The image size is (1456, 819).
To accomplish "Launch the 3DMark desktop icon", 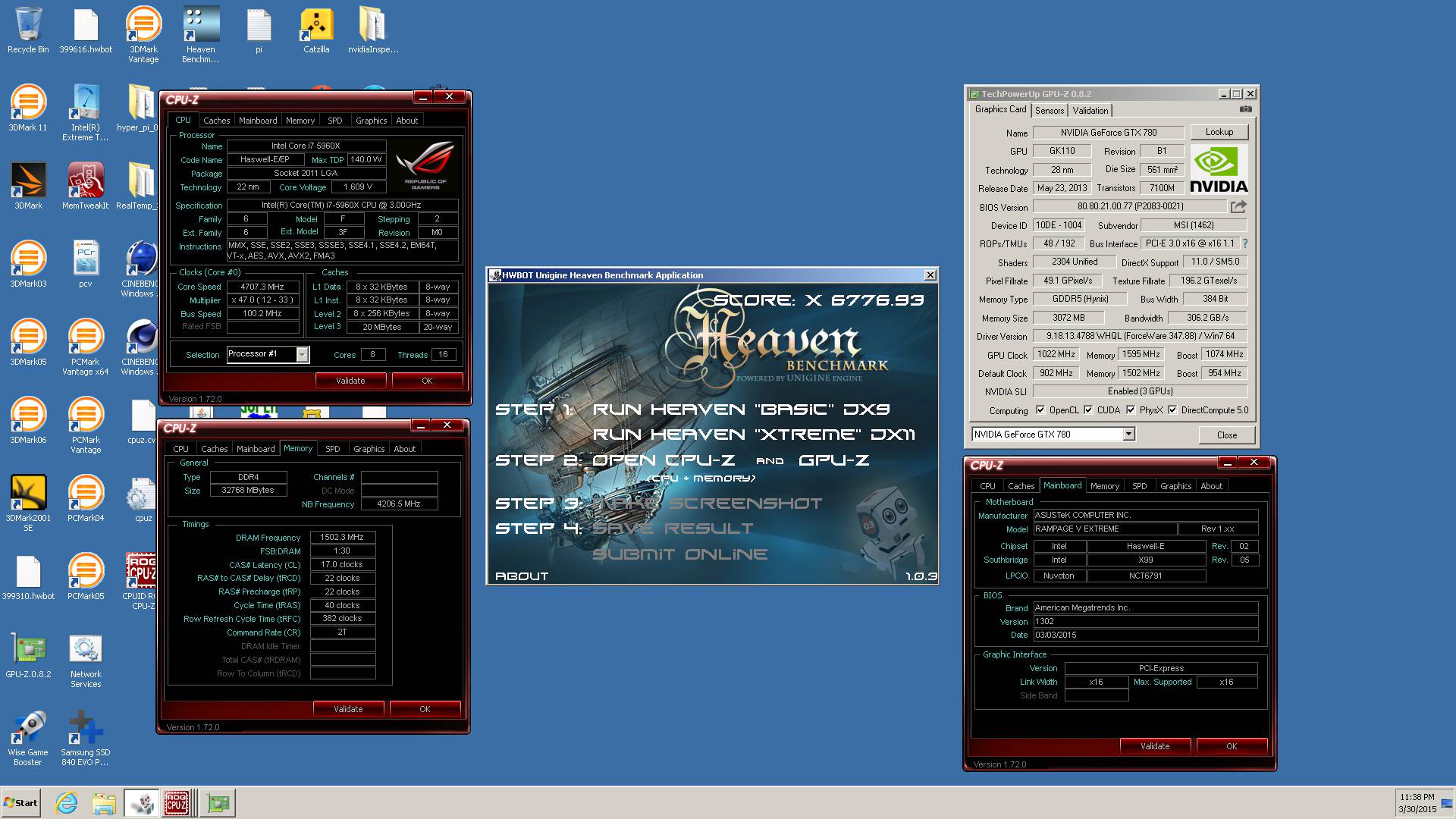I will pyautogui.click(x=28, y=187).
